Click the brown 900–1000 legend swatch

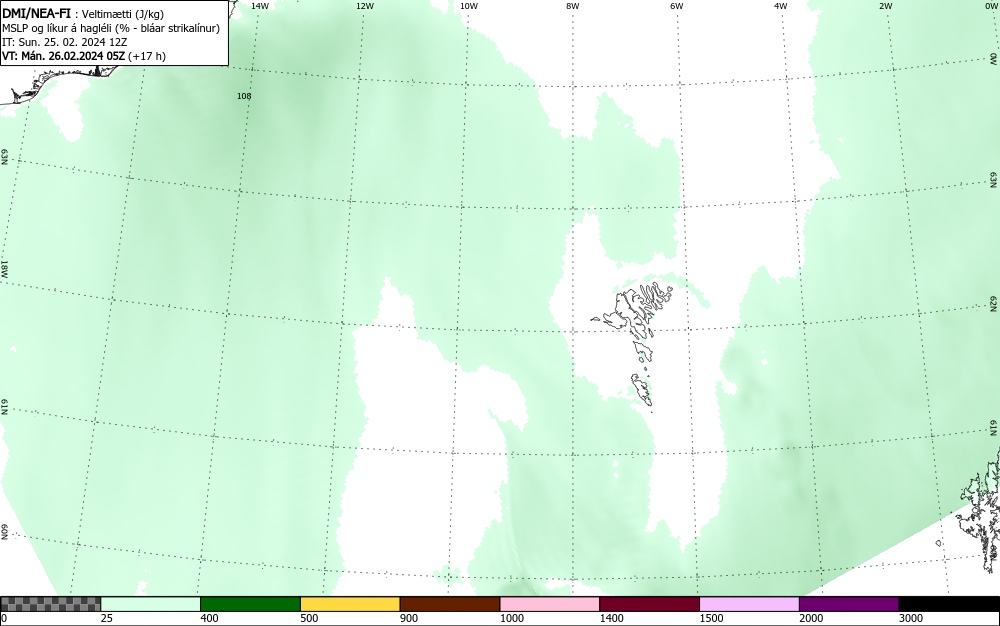450,604
